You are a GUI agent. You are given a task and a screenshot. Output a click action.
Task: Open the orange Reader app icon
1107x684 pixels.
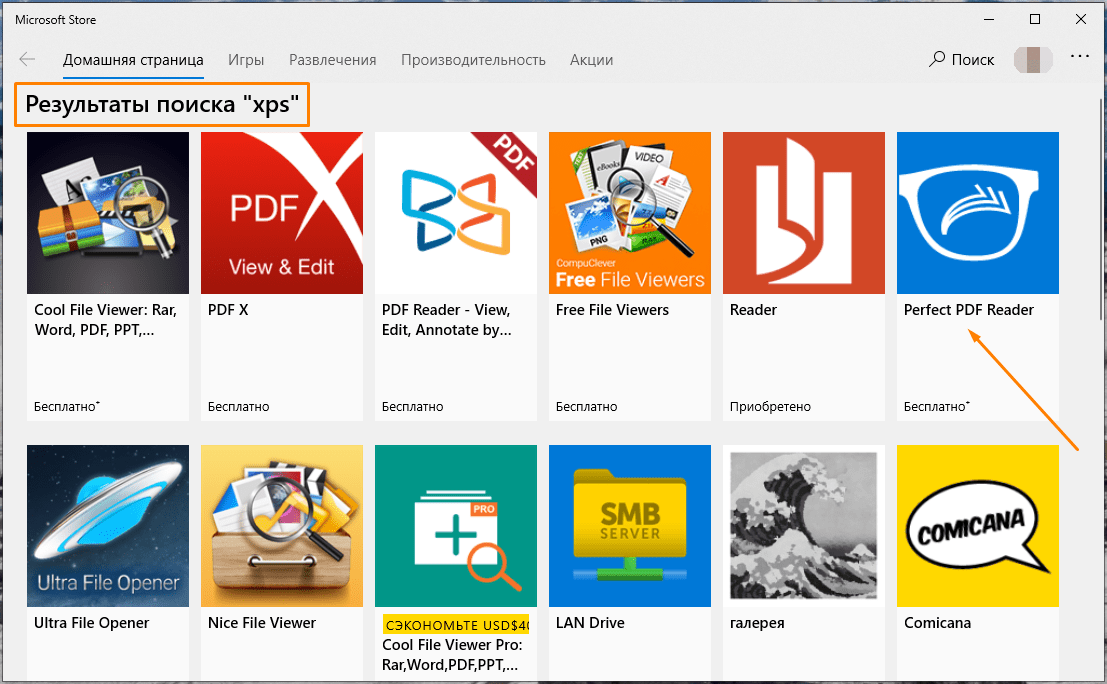804,212
